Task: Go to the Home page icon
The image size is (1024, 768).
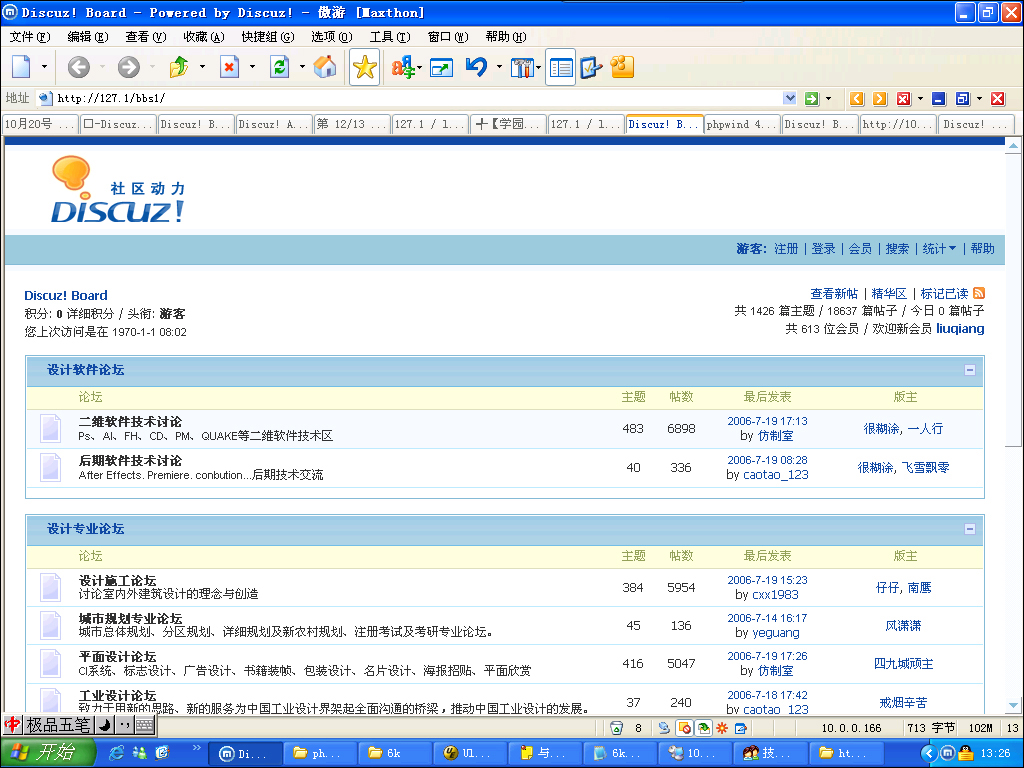Action: [325, 67]
